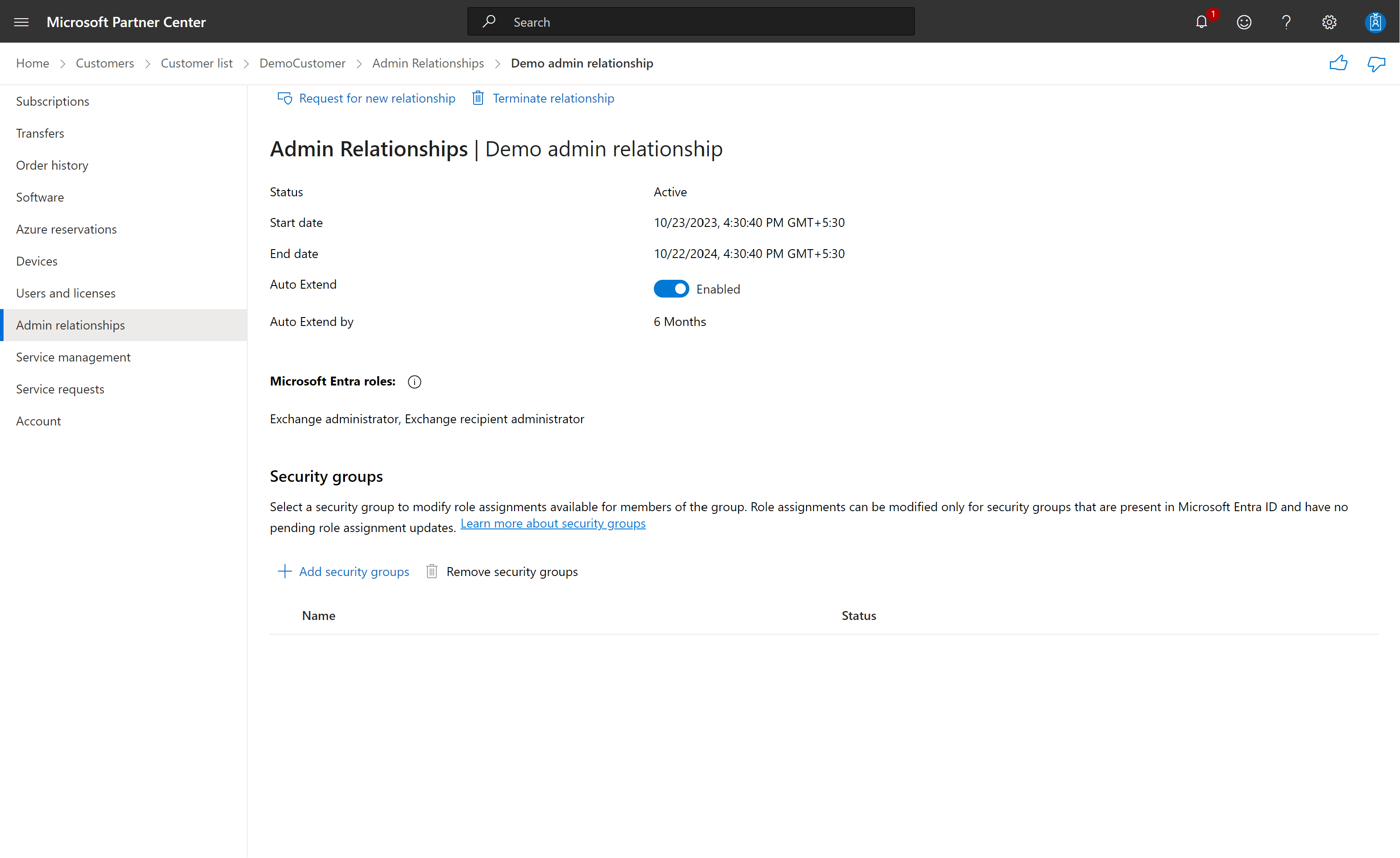Open Learn more about security groups link

click(552, 523)
